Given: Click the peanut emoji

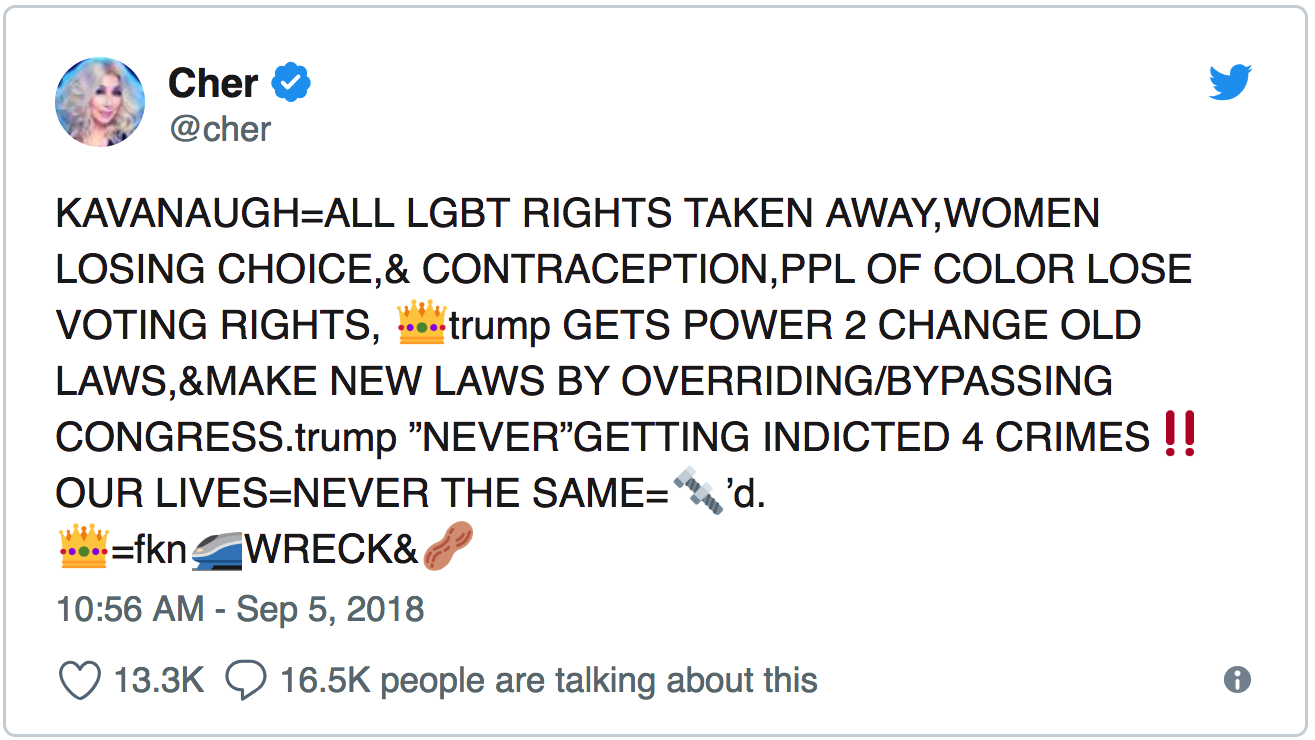Looking at the screenshot, I should click(x=447, y=548).
